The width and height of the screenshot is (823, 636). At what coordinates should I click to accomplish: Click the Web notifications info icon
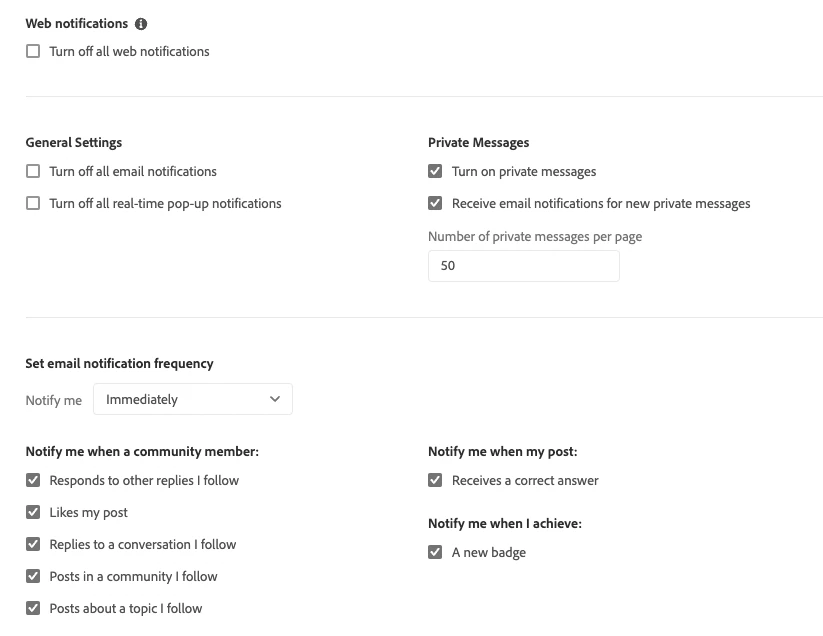pos(141,24)
